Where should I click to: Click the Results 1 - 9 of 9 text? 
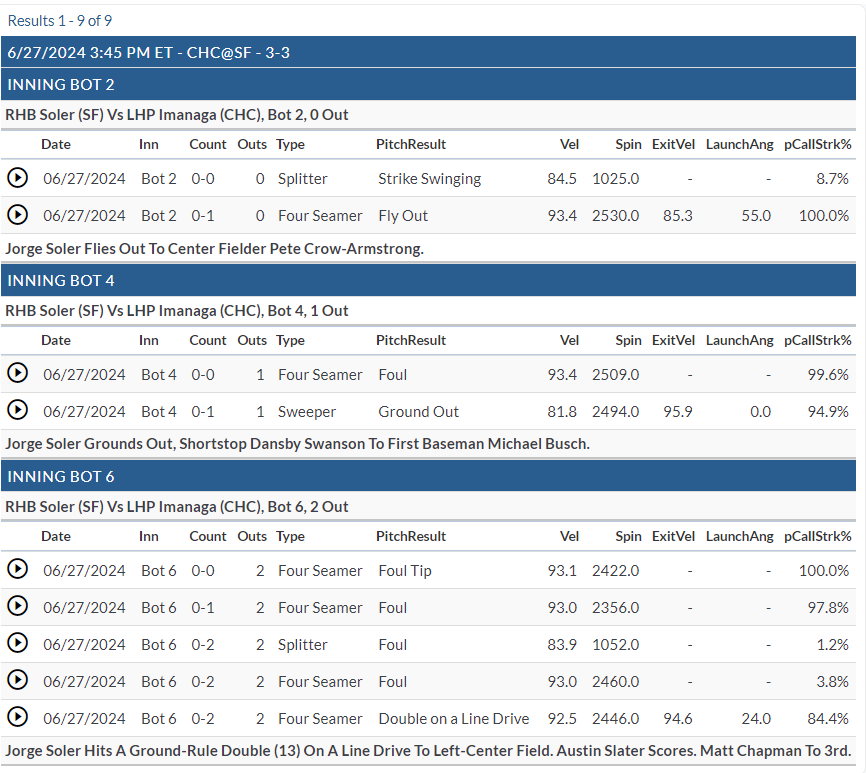[60, 19]
